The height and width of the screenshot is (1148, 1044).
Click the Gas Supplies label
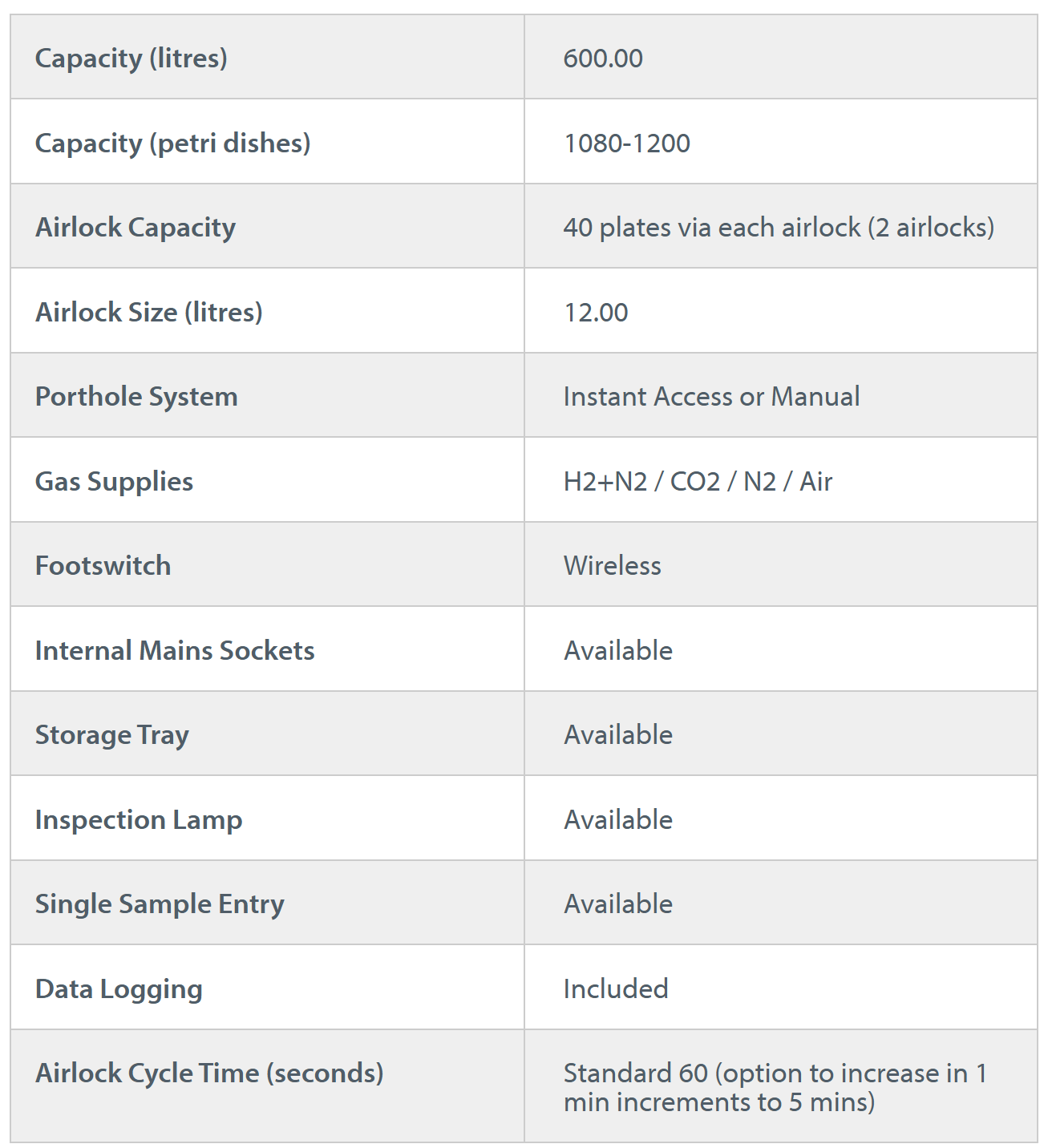114,482
